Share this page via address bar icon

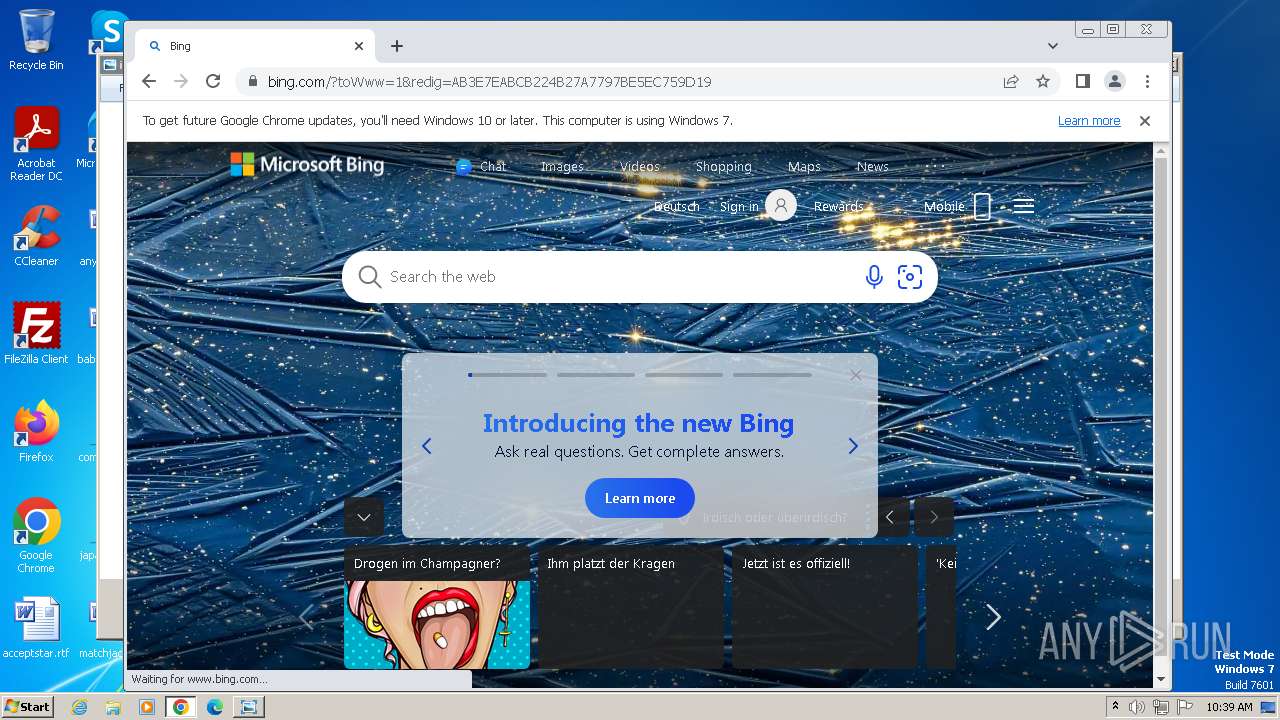click(1011, 81)
